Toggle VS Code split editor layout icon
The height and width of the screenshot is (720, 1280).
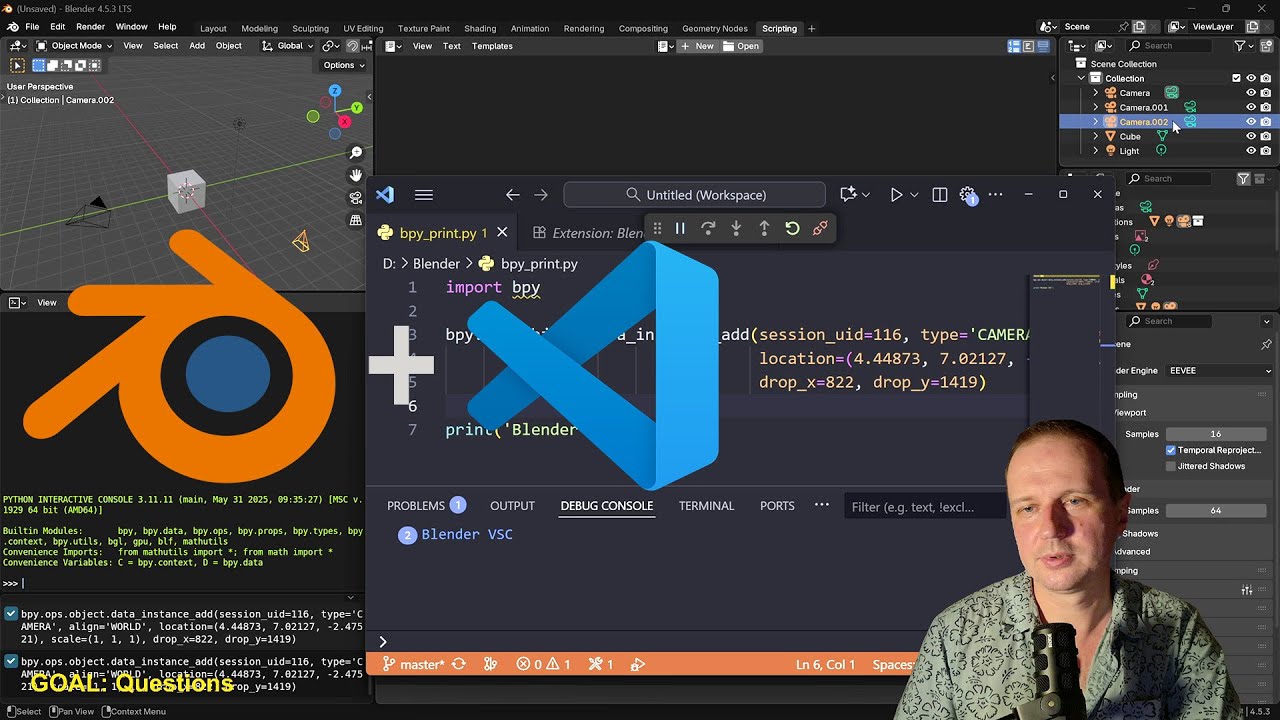940,195
